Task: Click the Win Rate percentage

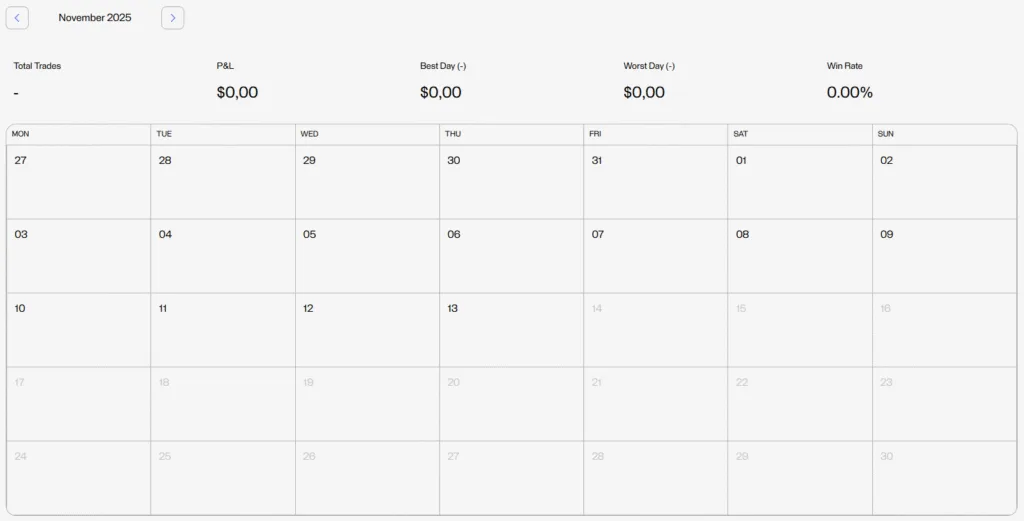Action: pyautogui.click(x=849, y=93)
